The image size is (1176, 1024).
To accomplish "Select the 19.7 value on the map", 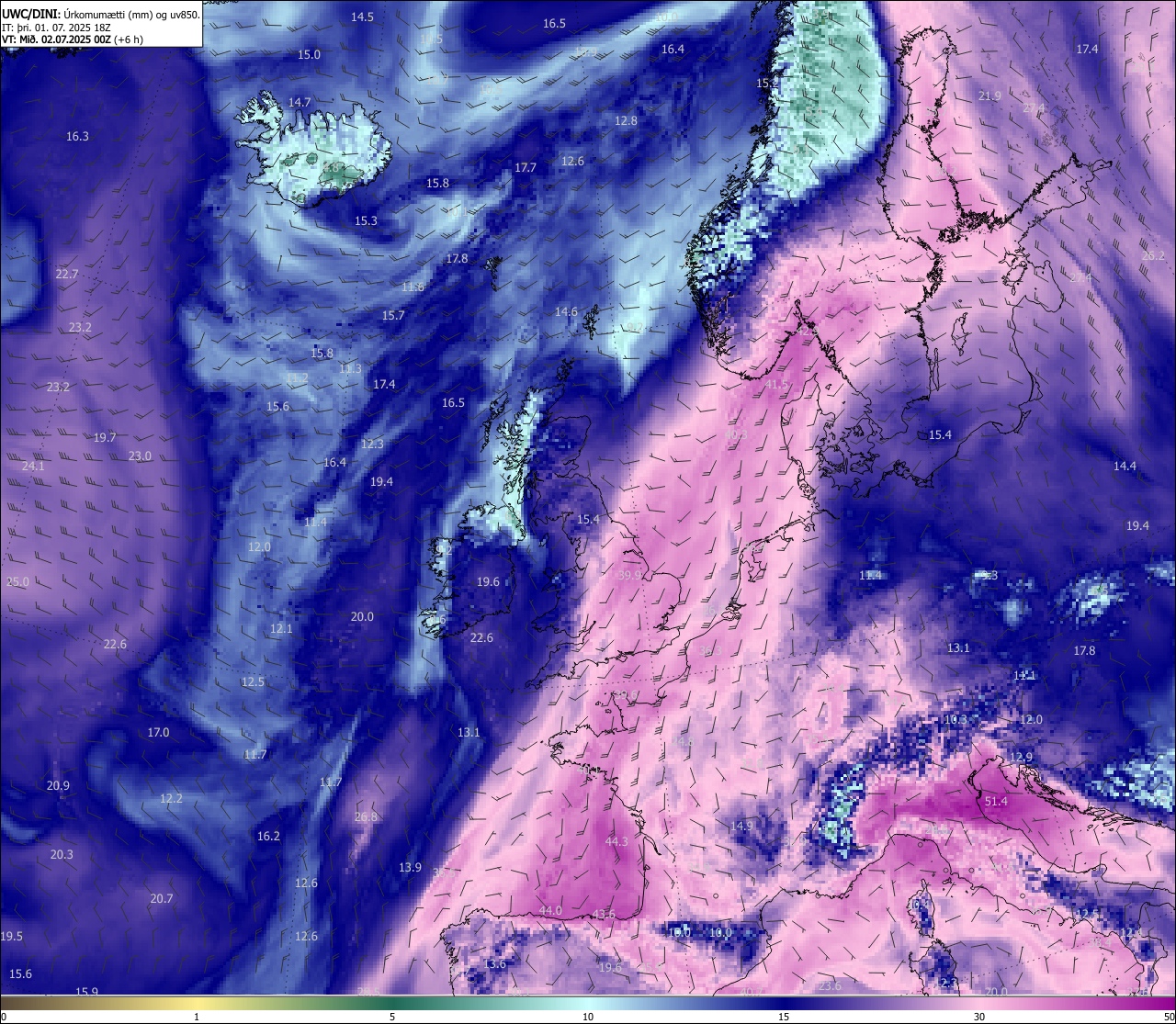I will [x=105, y=438].
